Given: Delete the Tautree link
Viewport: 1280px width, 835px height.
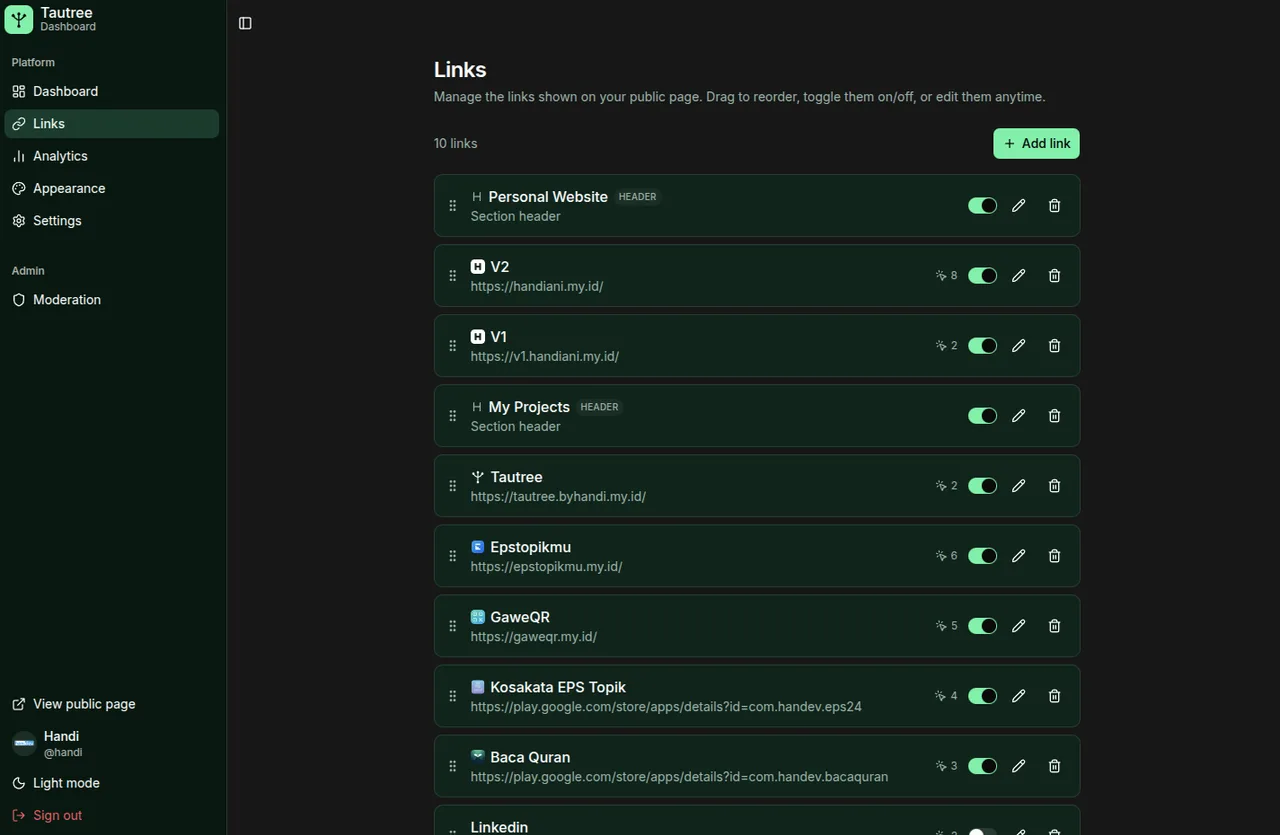Looking at the screenshot, I should coord(1054,486).
